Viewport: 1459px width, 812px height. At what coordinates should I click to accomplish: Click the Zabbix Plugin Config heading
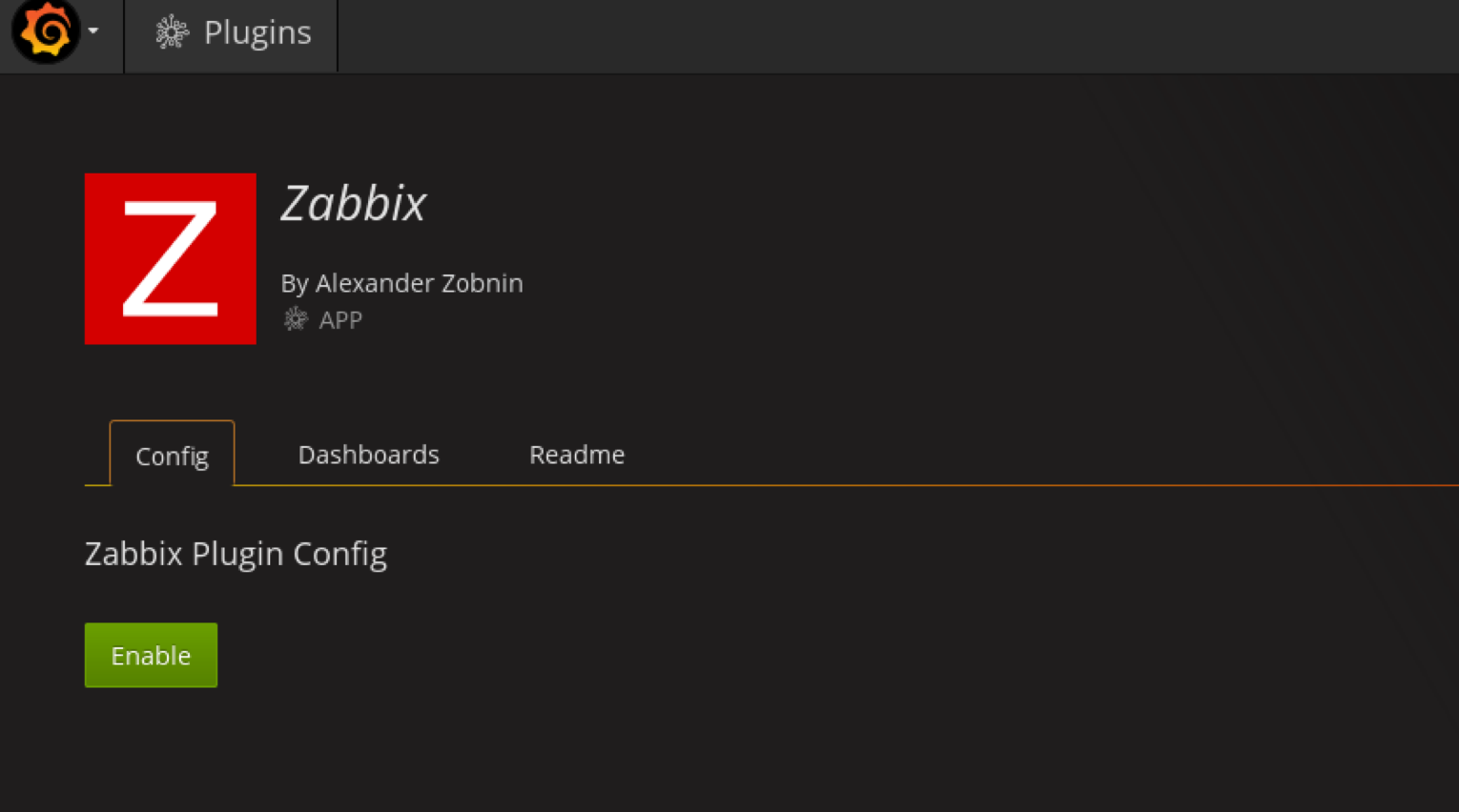(x=236, y=554)
